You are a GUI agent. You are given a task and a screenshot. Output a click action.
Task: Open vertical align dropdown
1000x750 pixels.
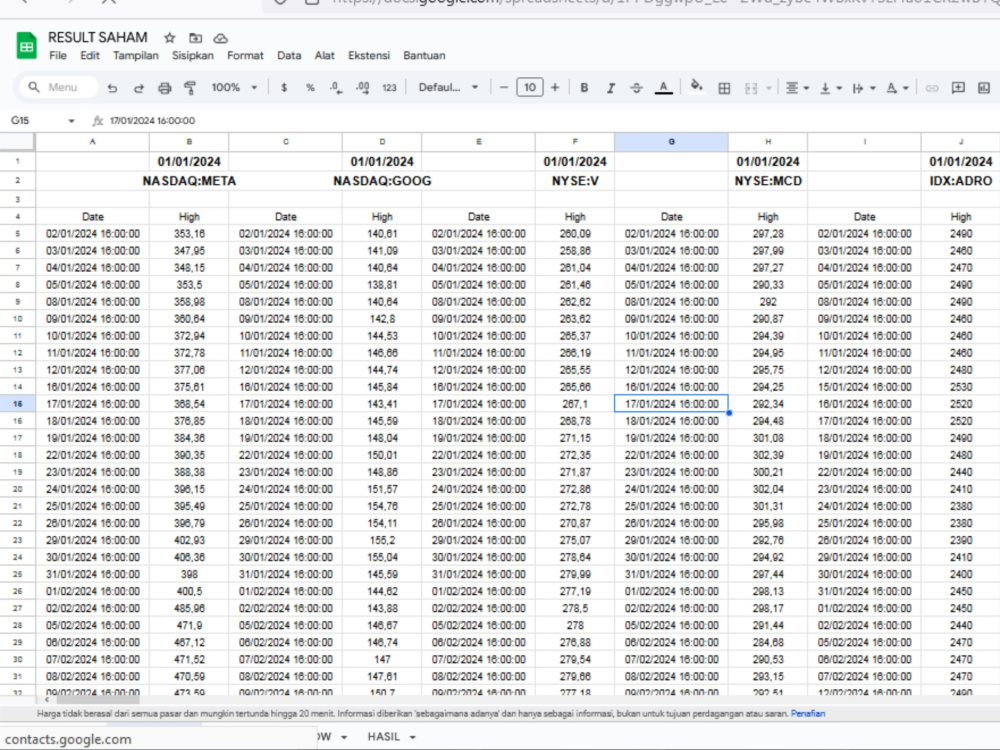pos(830,88)
